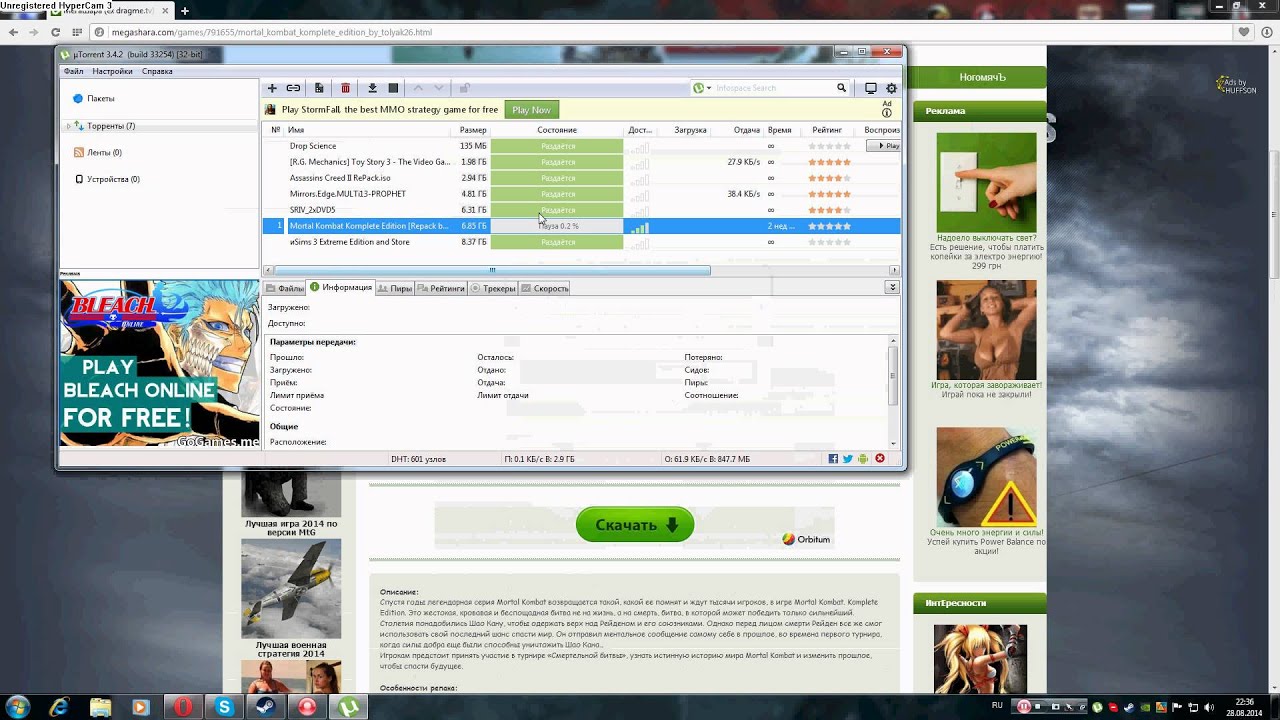The image size is (1280, 720).
Task: Click the green Скачать download button
Action: [635, 525]
